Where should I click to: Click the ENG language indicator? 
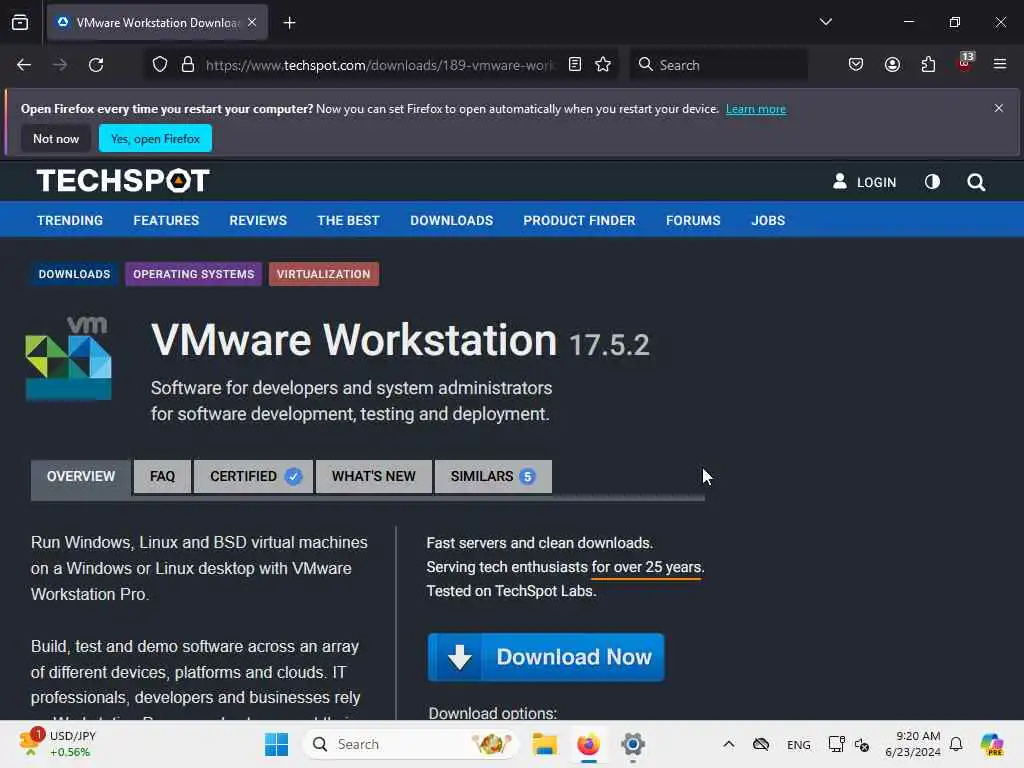coord(799,744)
